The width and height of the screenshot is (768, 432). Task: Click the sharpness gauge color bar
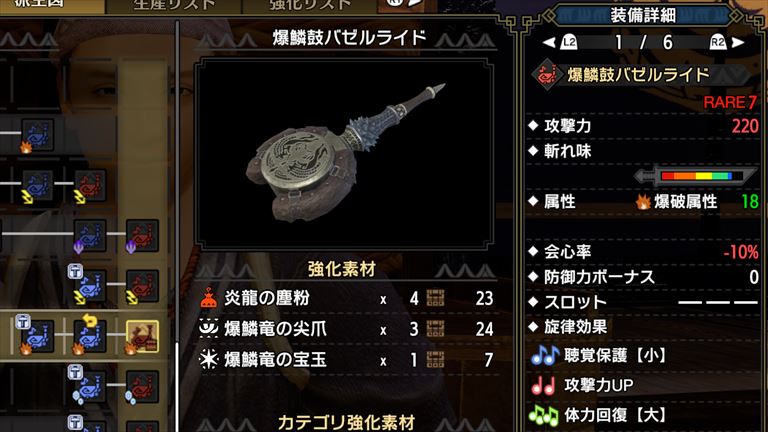(696, 176)
